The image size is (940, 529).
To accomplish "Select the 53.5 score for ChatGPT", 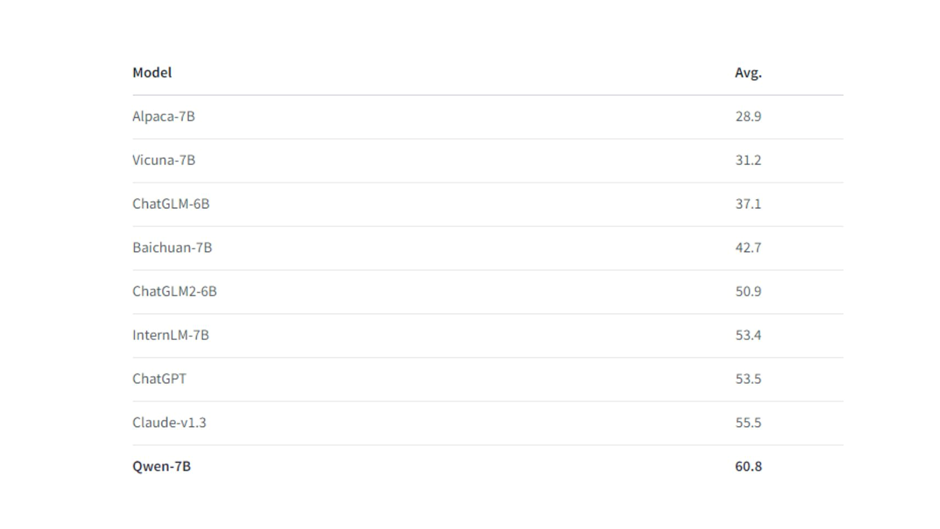I will pyautogui.click(x=748, y=379).
